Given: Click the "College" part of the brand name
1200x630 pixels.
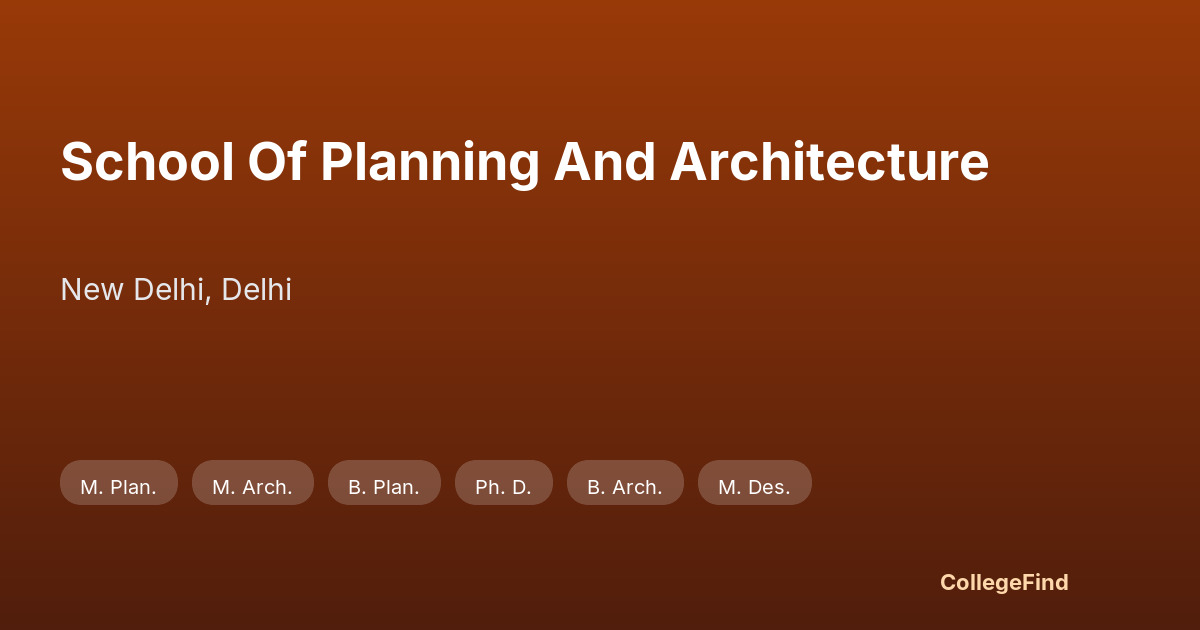Looking at the screenshot, I should [980, 582].
